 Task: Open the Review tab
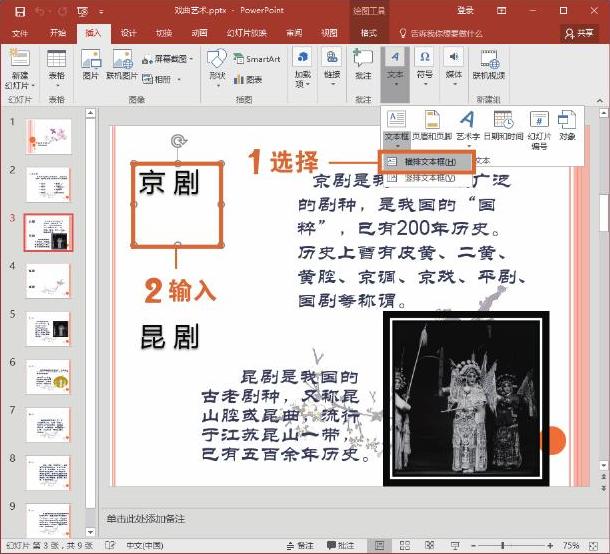coord(294,33)
